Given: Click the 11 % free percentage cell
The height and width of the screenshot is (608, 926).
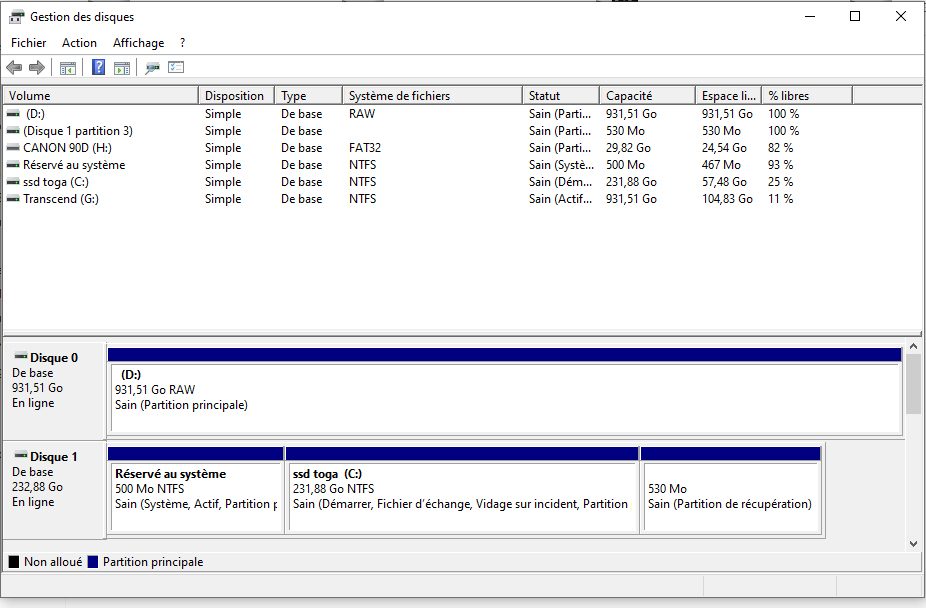Looking at the screenshot, I should point(781,200).
